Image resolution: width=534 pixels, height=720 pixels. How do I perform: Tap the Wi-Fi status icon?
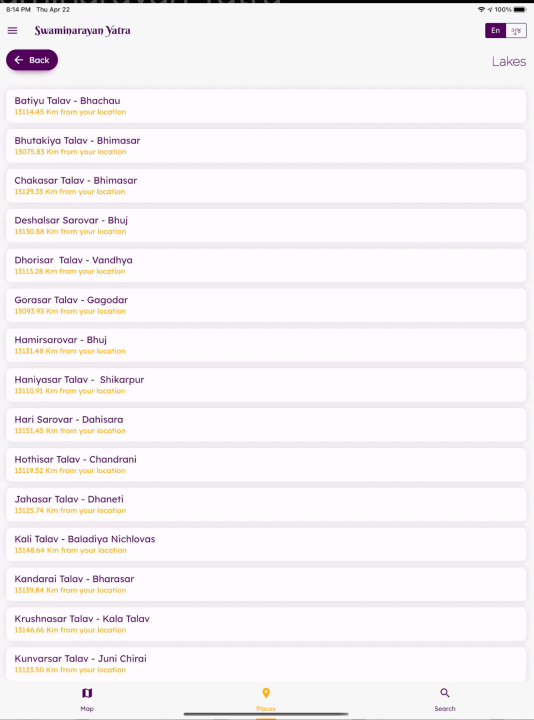coord(481,9)
